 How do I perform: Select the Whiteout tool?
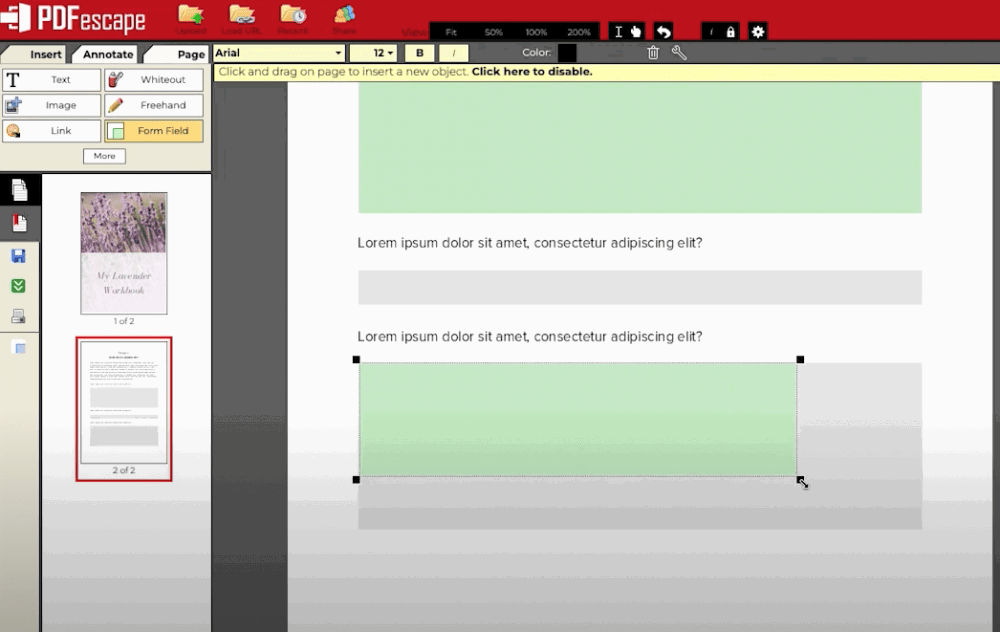click(x=153, y=80)
